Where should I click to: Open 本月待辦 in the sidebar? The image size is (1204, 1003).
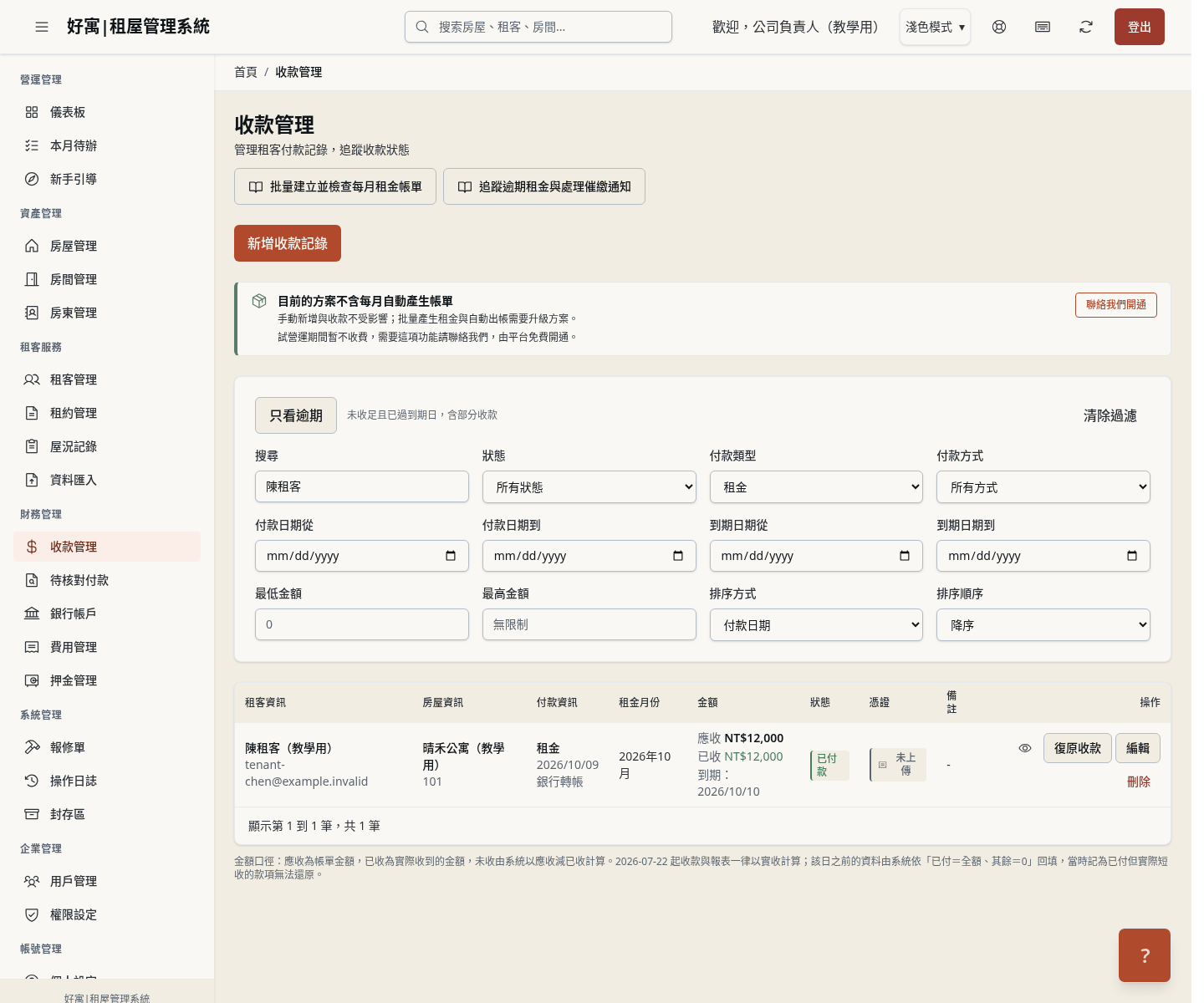107,145
